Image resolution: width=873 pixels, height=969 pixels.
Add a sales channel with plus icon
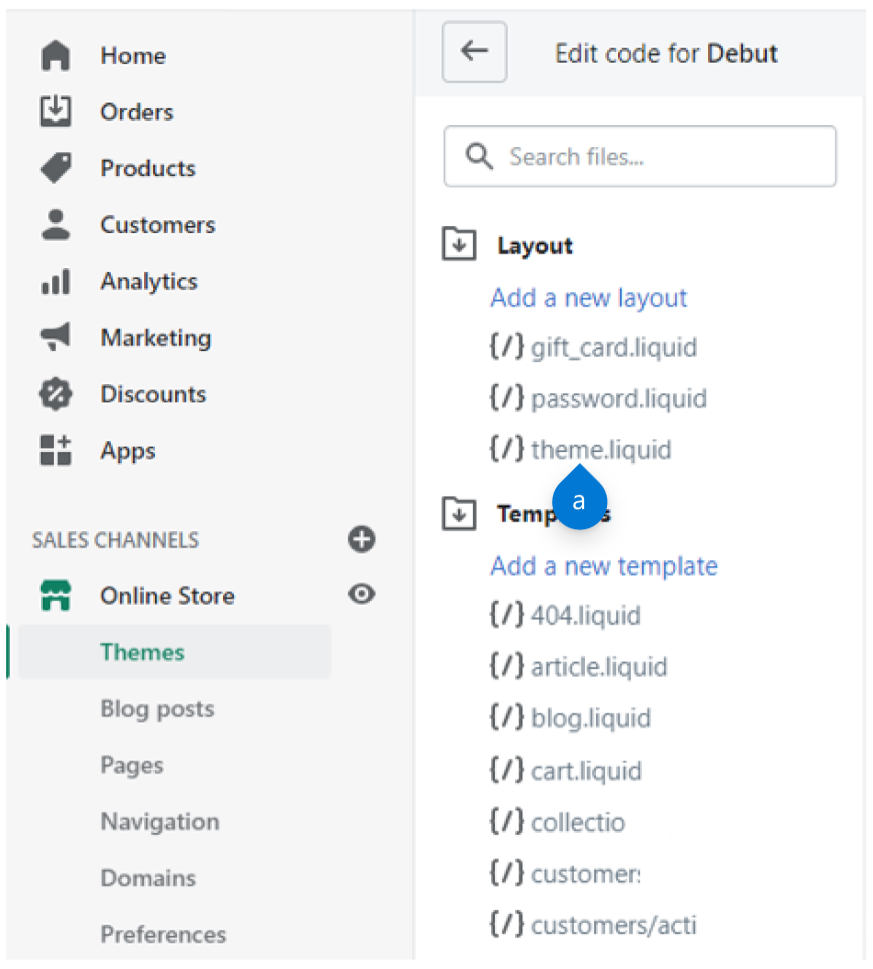(361, 539)
